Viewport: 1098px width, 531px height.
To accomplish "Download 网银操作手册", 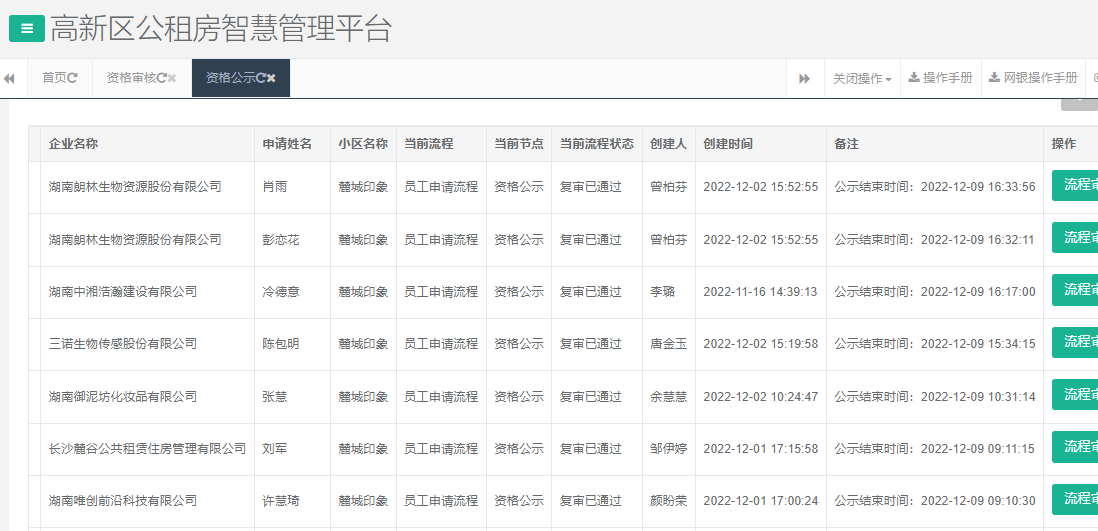I will click(1033, 78).
